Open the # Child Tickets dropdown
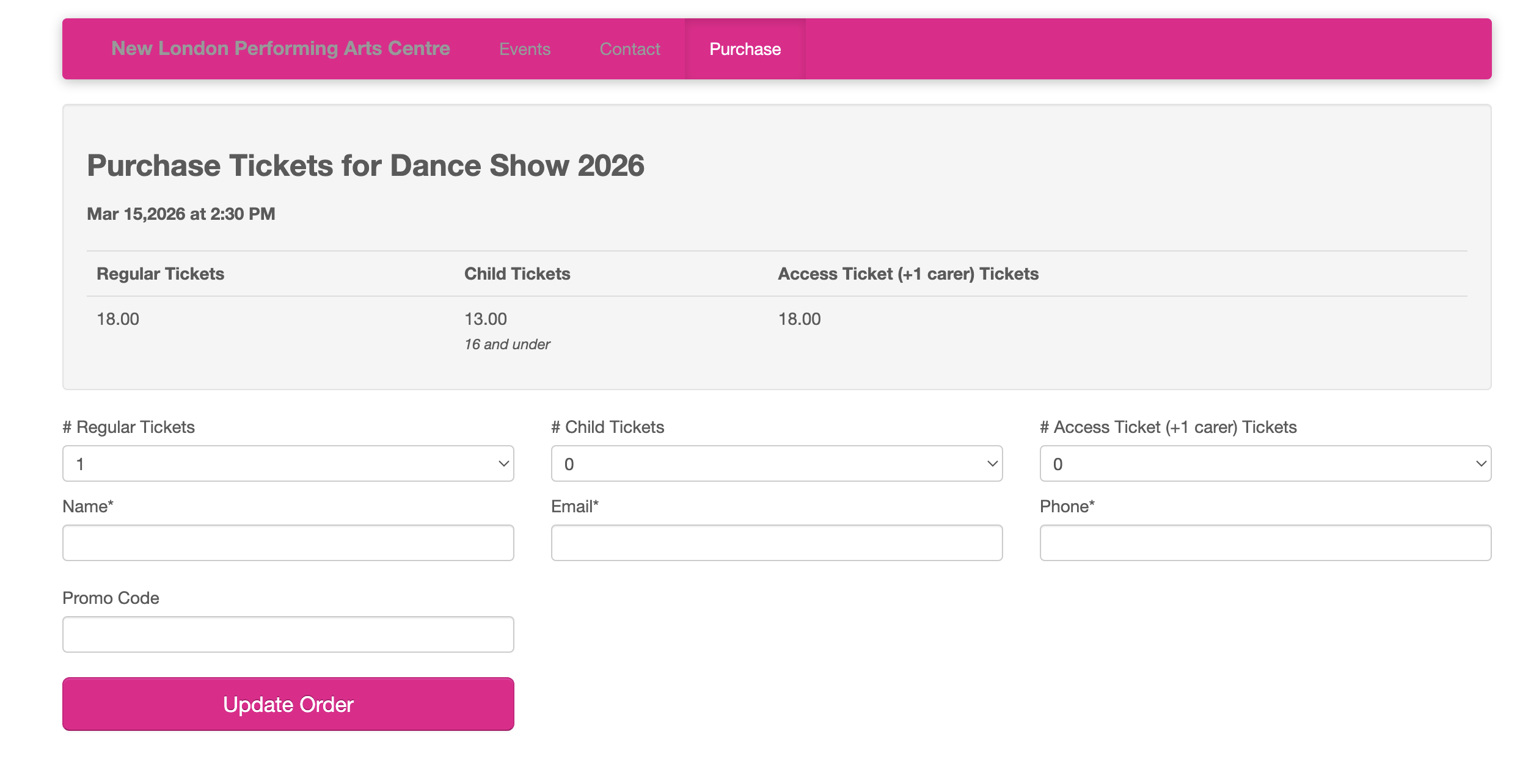The image size is (1531, 784). [x=776, y=464]
